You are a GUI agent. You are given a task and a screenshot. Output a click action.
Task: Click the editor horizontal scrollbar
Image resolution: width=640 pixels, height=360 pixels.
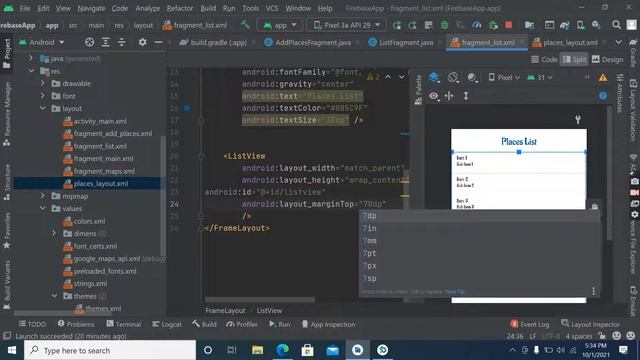click(260, 300)
